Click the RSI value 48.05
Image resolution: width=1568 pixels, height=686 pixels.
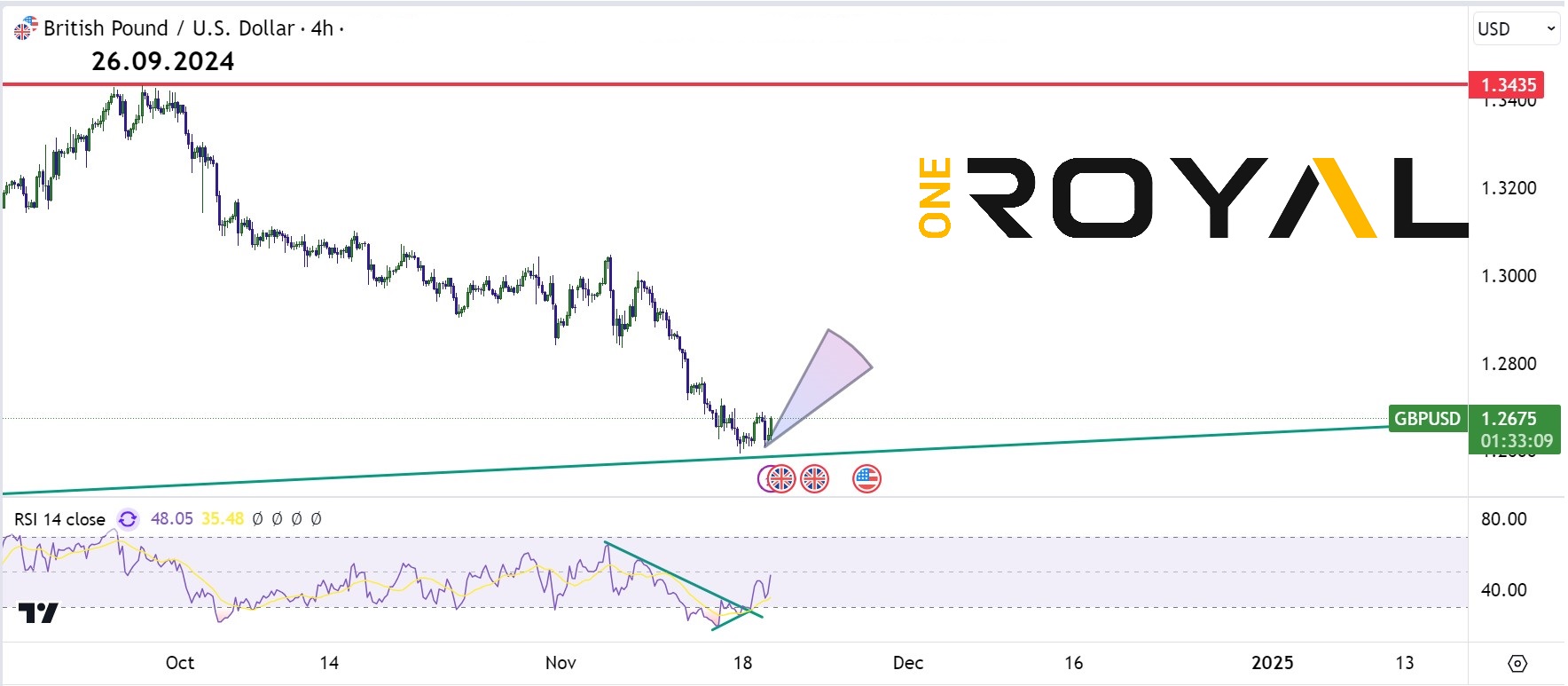click(171, 518)
